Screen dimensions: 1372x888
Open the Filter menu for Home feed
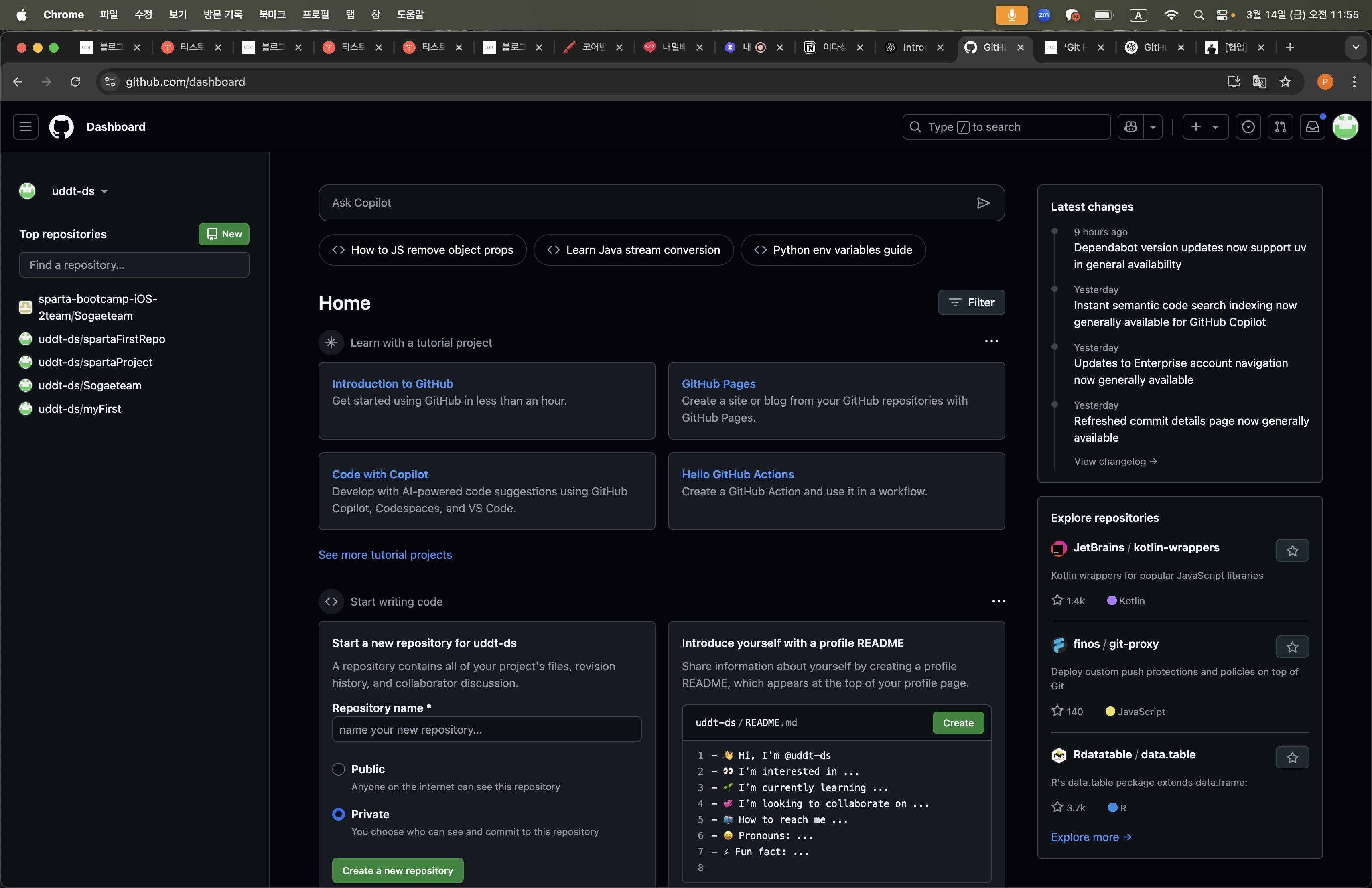[971, 302]
